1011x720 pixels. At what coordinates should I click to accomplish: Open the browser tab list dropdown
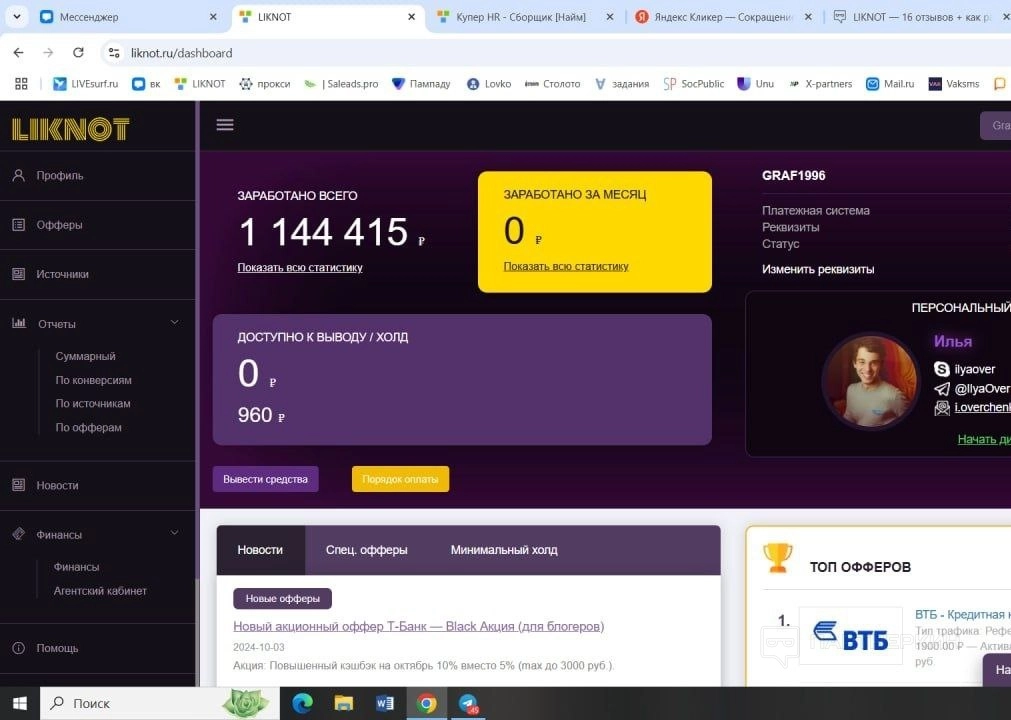coord(17,17)
